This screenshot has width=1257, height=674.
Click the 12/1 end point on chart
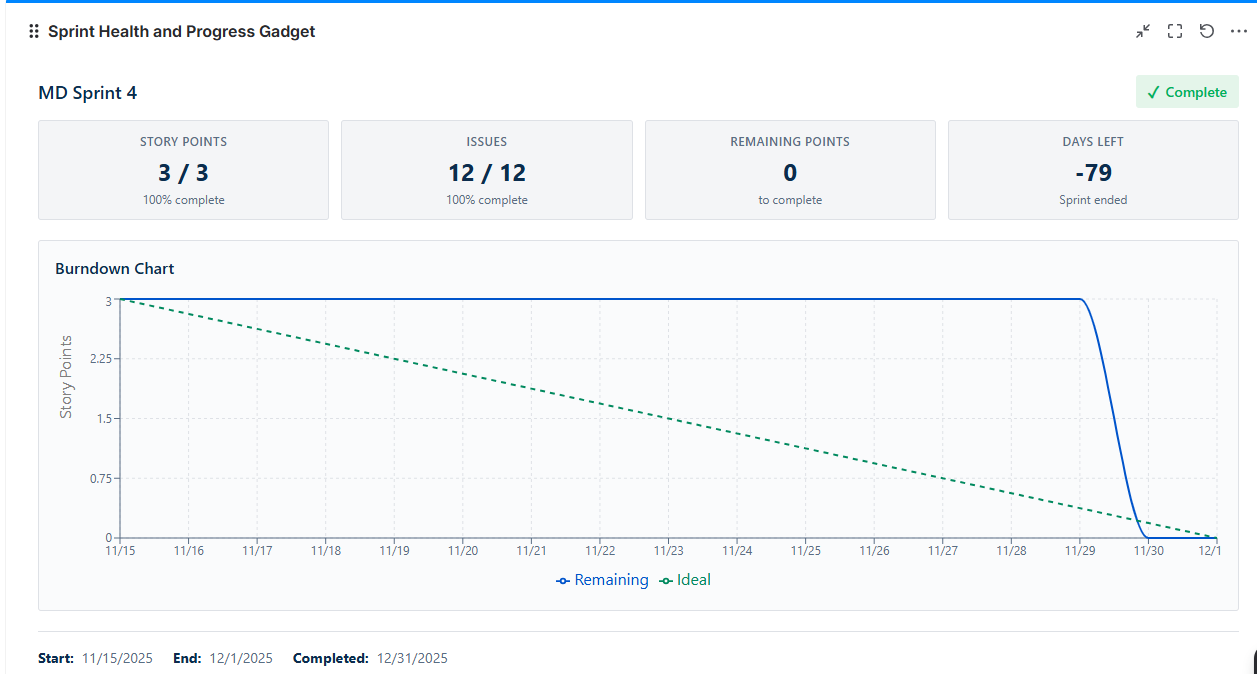coord(1216,538)
